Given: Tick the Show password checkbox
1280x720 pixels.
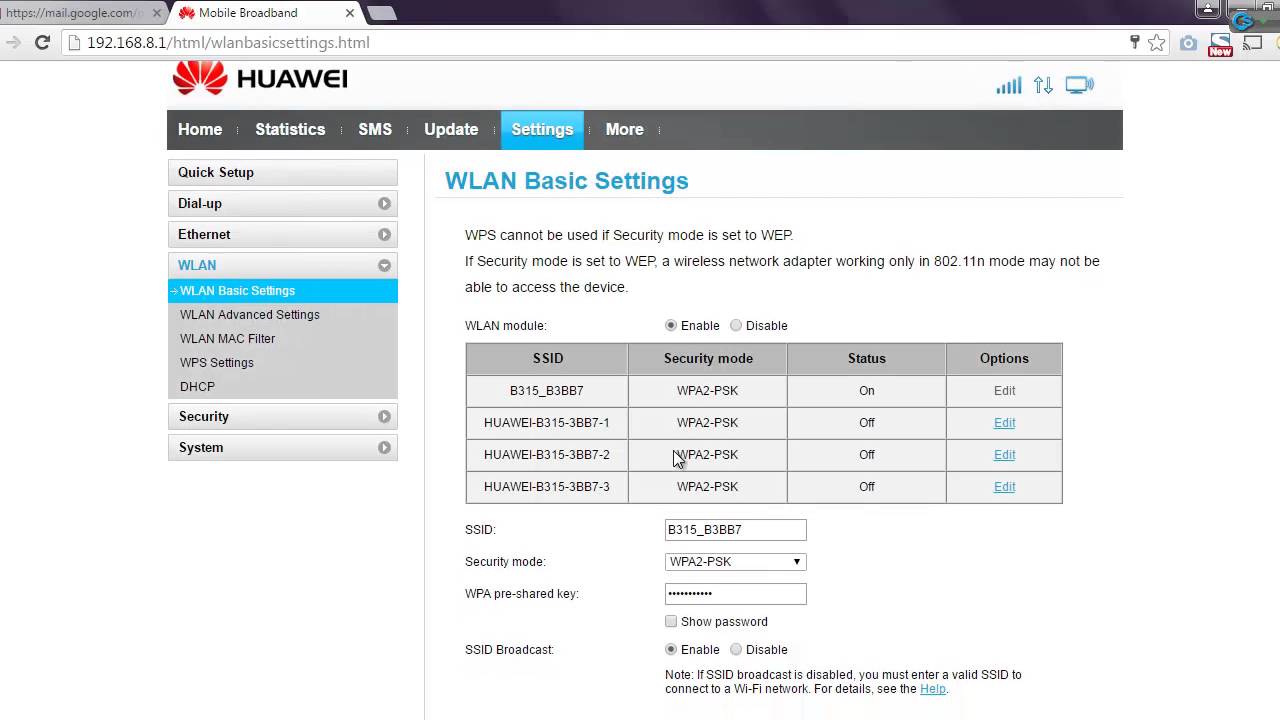Looking at the screenshot, I should click(x=671, y=621).
